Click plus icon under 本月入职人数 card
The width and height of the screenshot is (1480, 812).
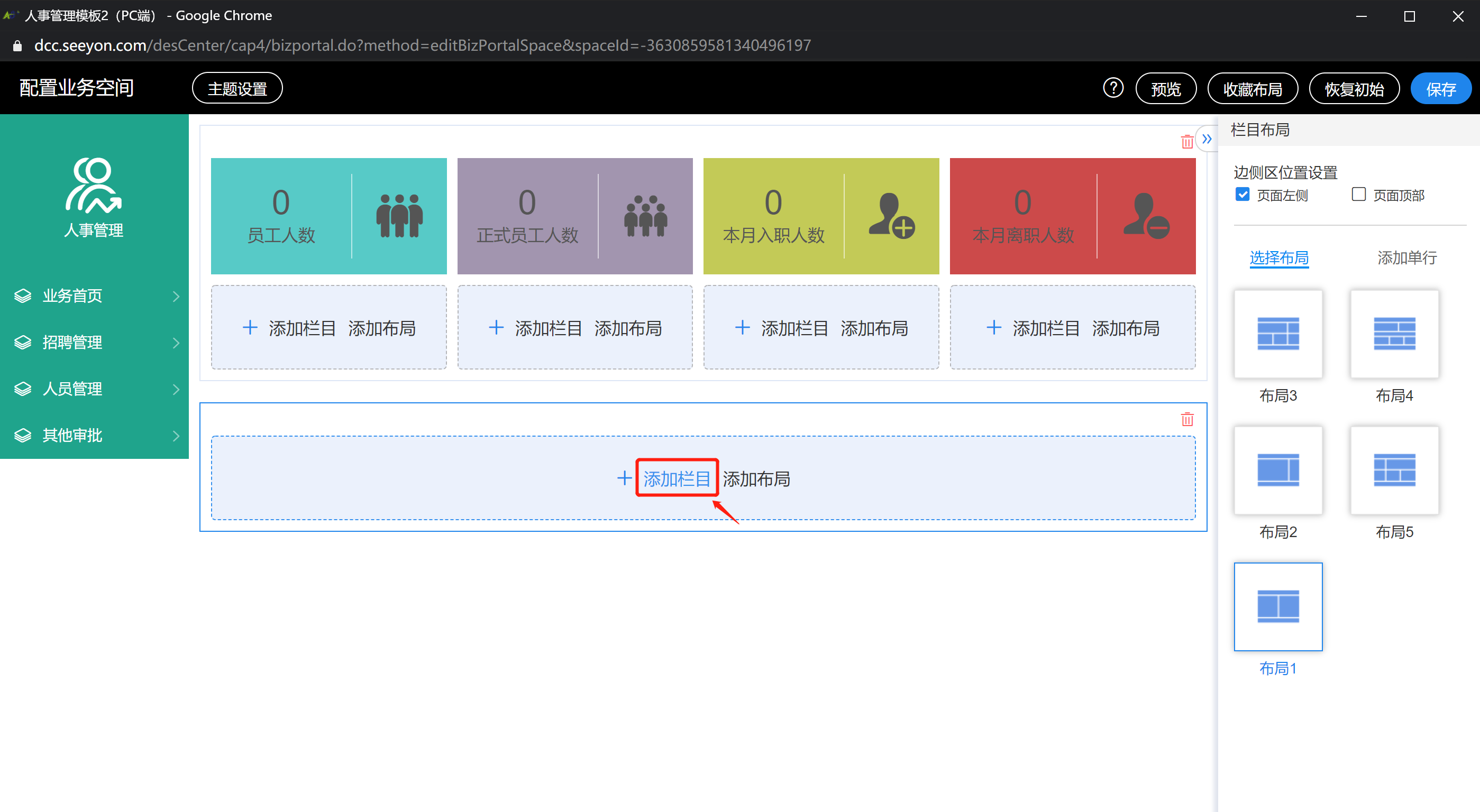pos(742,327)
